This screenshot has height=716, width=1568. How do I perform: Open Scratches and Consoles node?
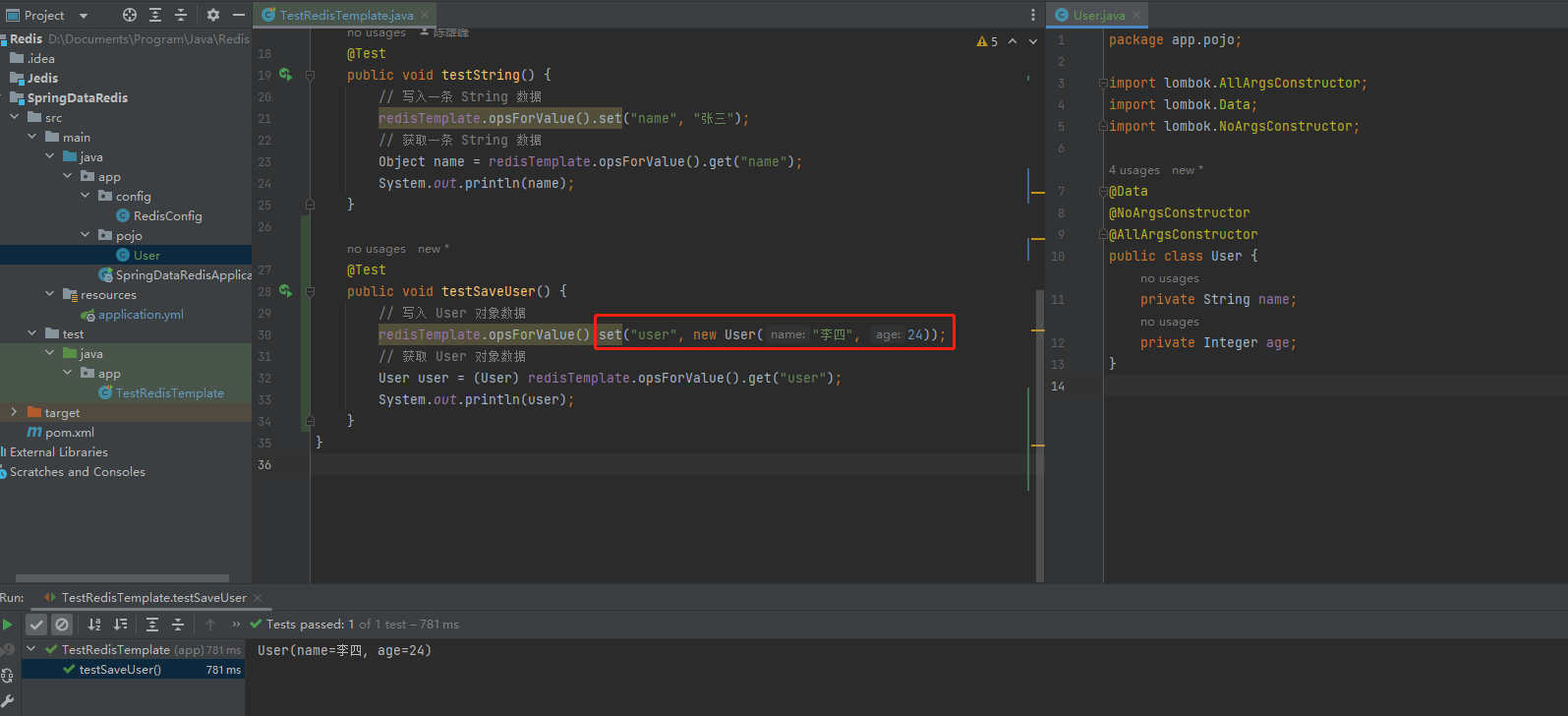[x=73, y=471]
